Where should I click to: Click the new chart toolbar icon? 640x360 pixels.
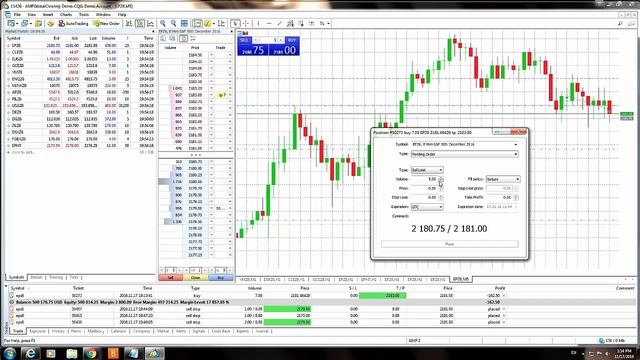pos(12,24)
